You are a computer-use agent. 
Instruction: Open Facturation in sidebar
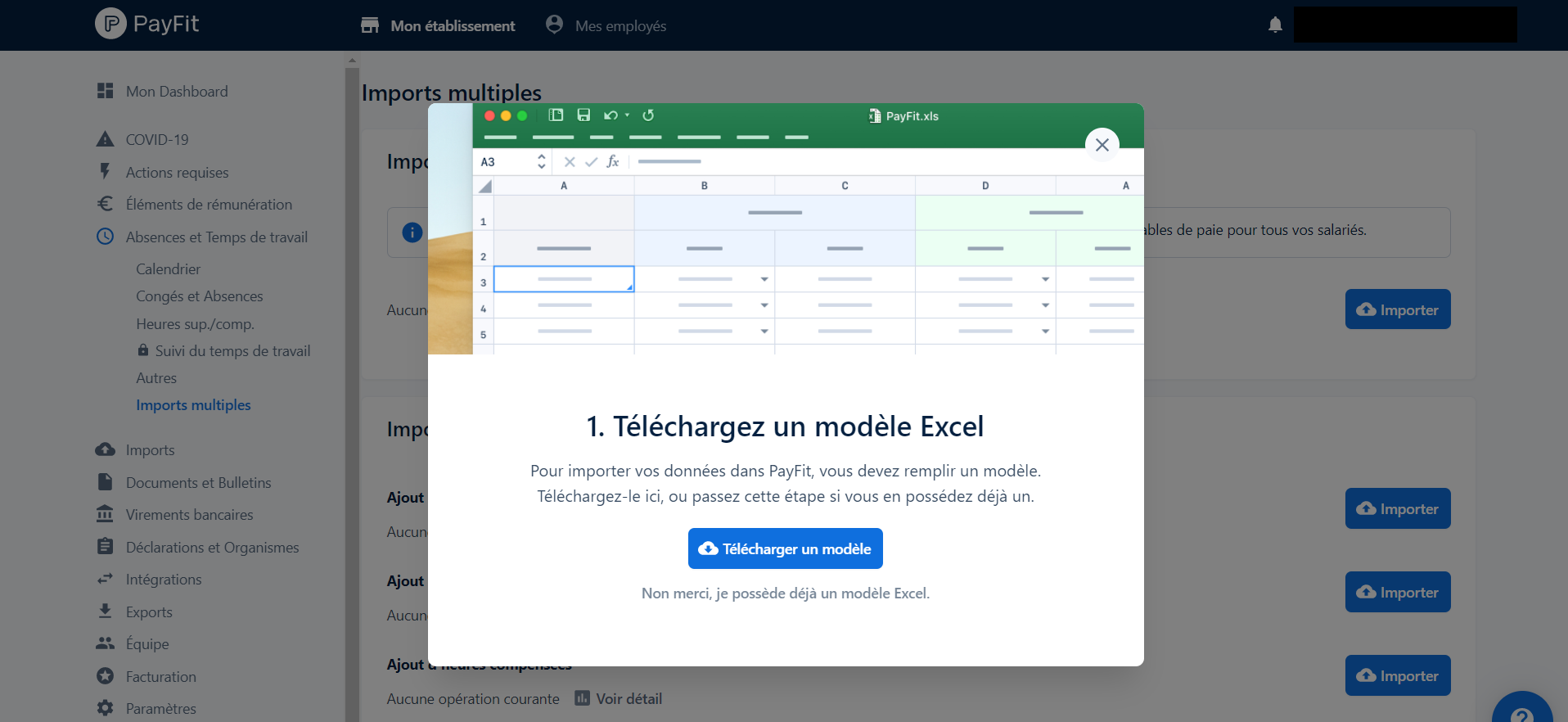point(160,676)
